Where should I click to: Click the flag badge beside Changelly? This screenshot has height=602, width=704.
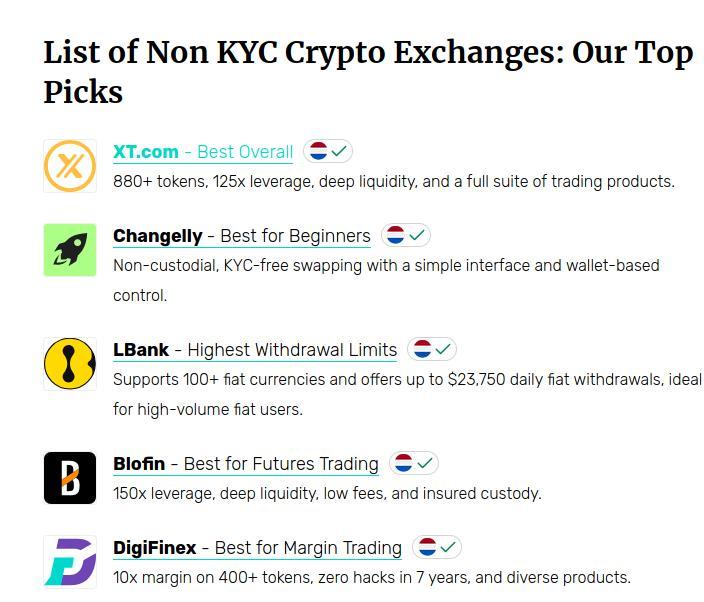pos(406,235)
